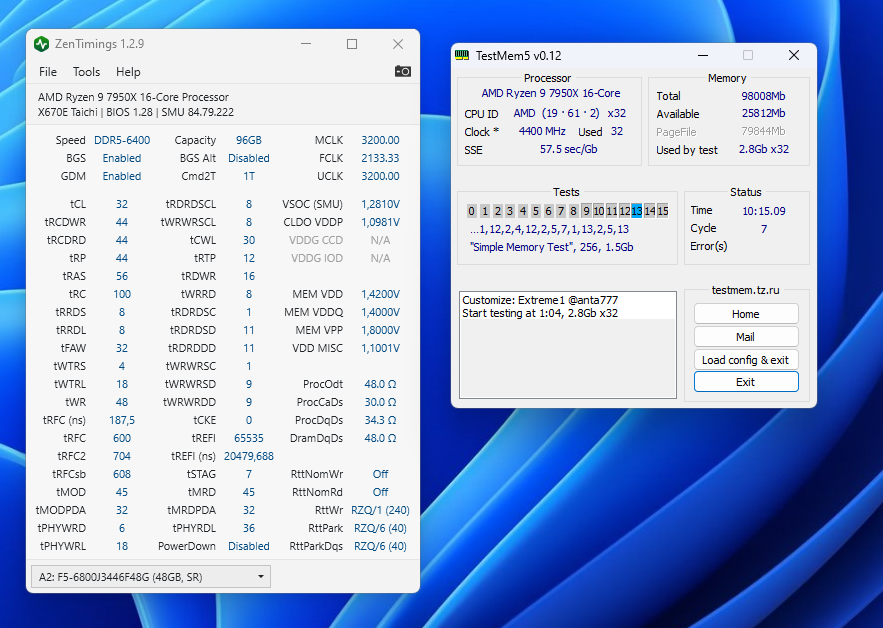Select test box 4 in Tests group
The image size is (883, 628).
pyautogui.click(x=523, y=211)
